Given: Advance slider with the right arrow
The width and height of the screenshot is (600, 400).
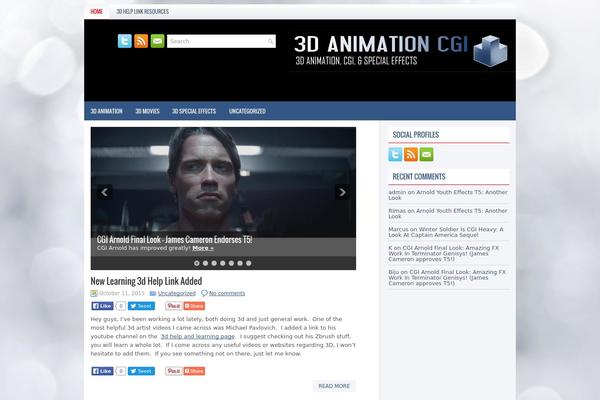Looking at the screenshot, I should coord(342,192).
